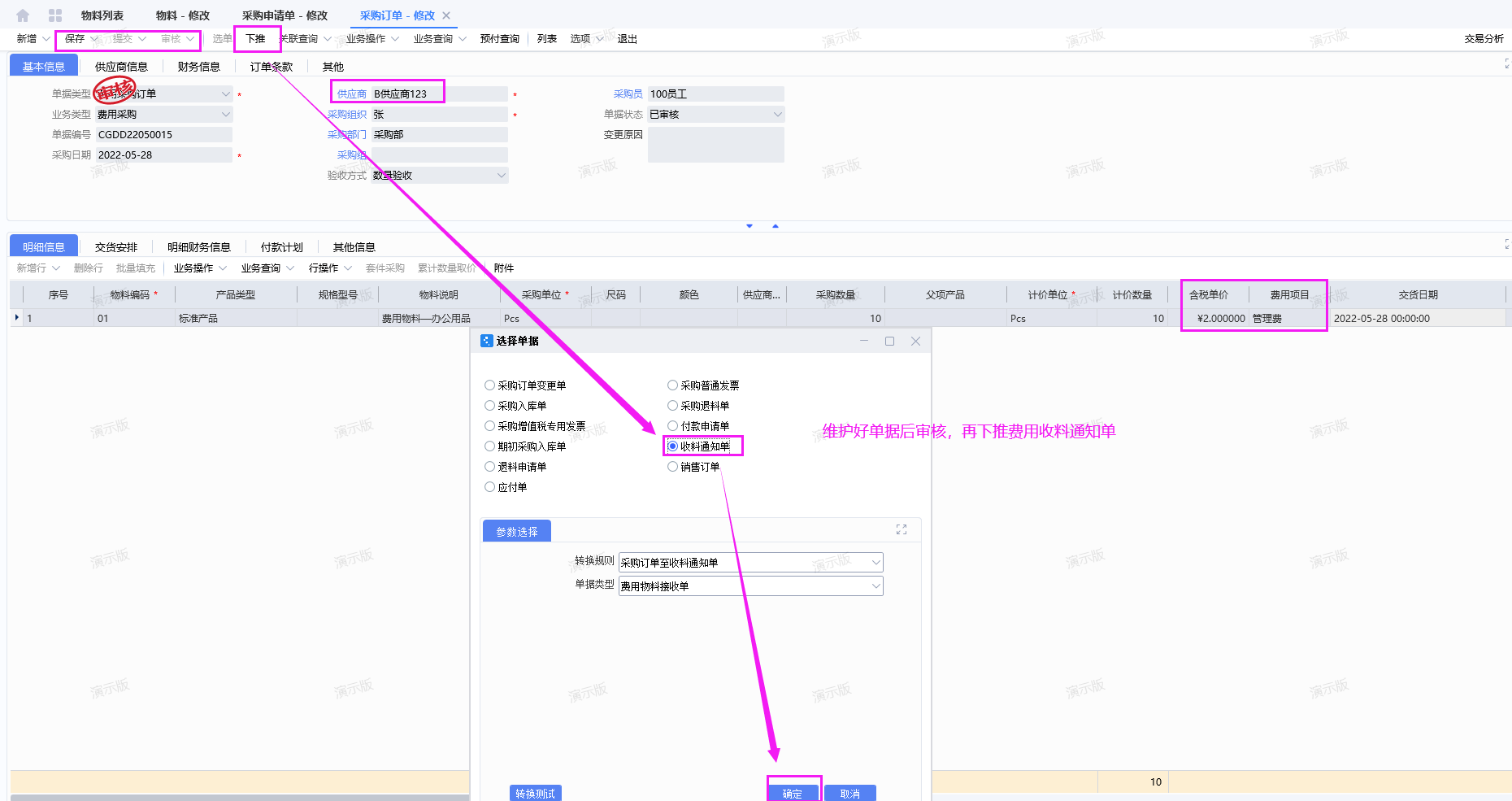Open the 验收方式 dropdown
Viewport: 1512px width, 801px height.
pos(501,176)
